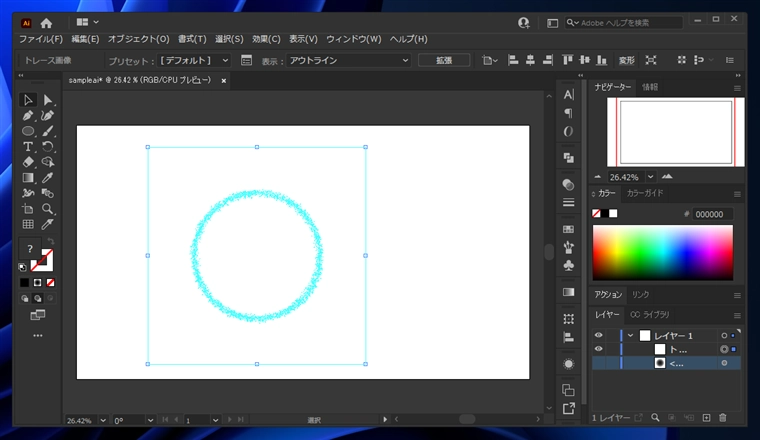Open the Pathfinder panel icon
760x440 pixels.
click(569, 158)
